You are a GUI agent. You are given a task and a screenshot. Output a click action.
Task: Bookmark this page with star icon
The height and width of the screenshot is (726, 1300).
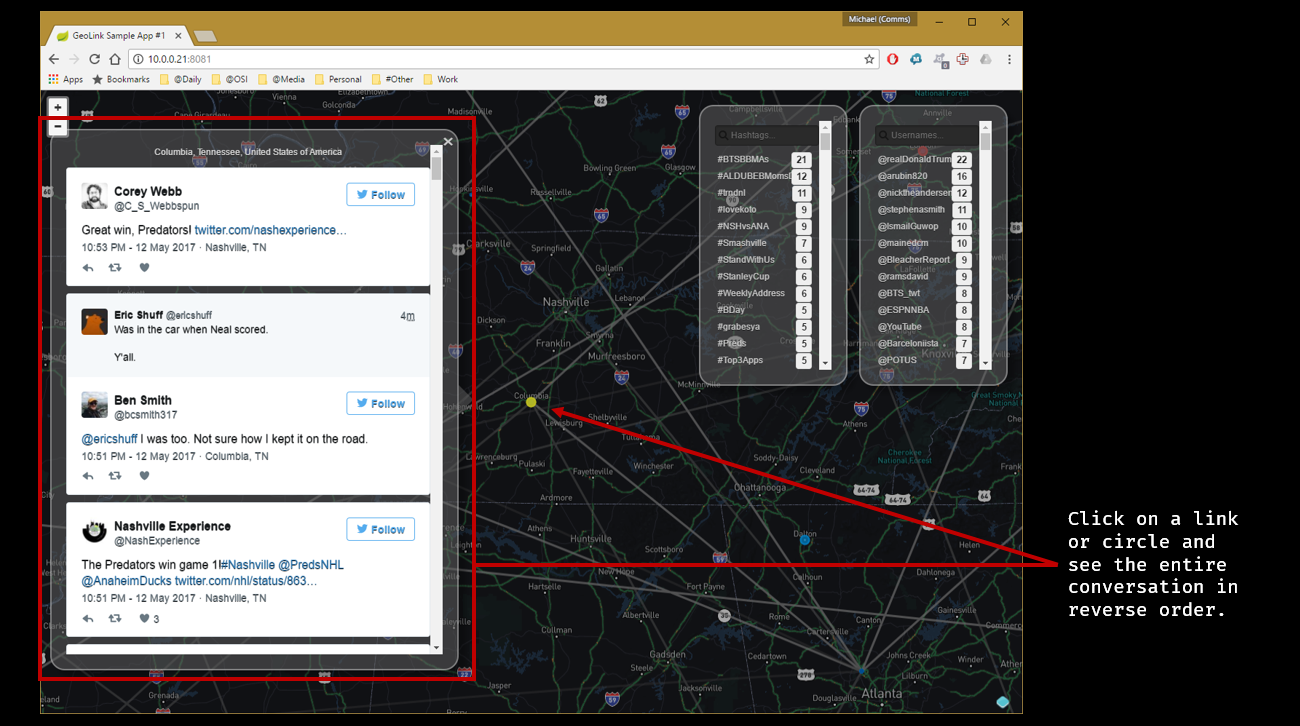tap(869, 59)
